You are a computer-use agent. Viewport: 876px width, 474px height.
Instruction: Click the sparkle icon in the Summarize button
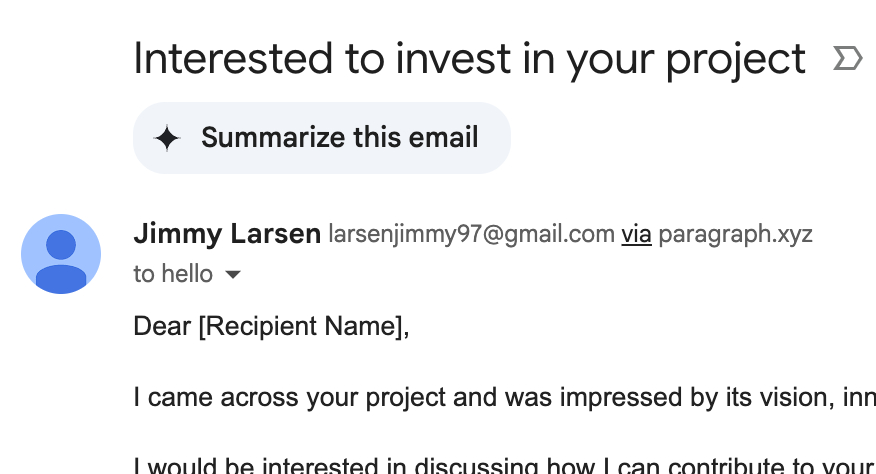point(167,138)
